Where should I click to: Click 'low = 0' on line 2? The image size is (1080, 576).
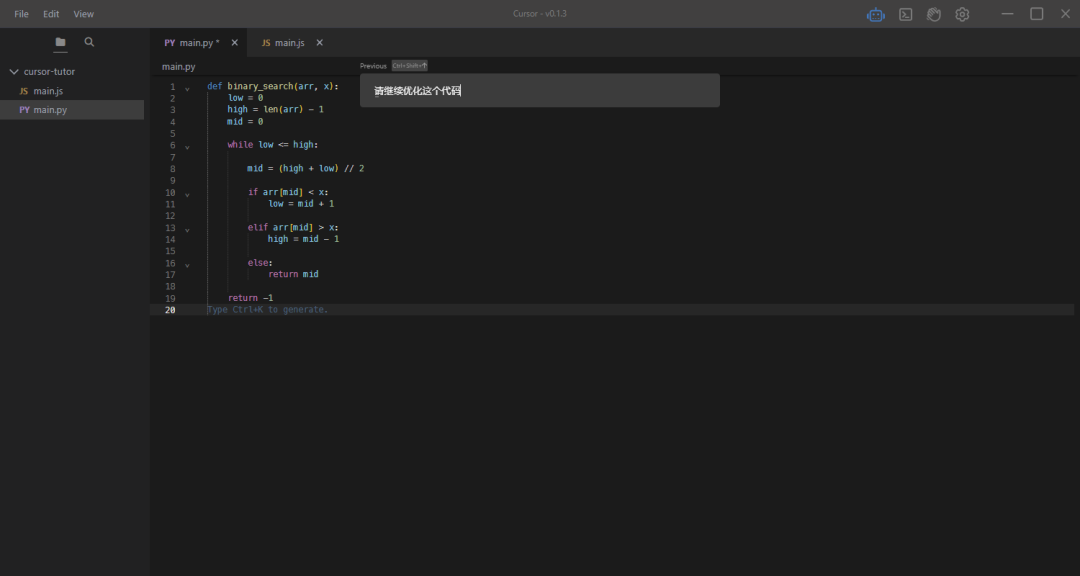(x=245, y=98)
